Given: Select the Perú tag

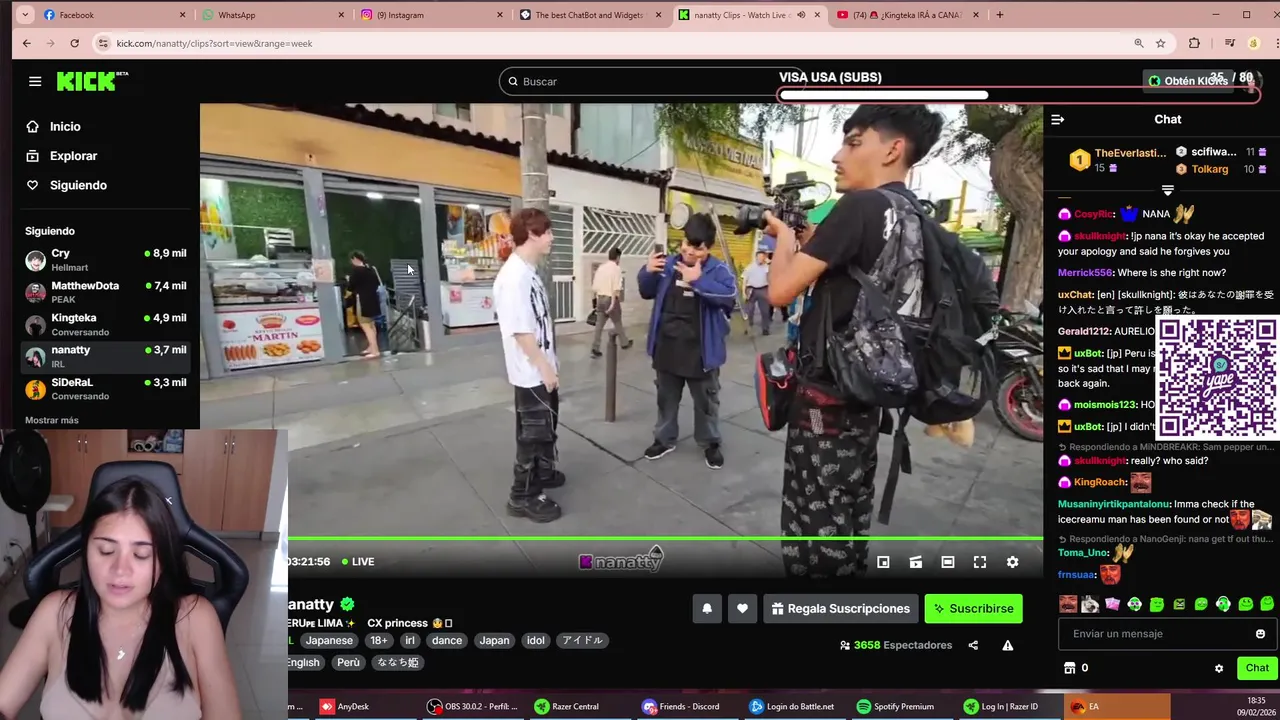Looking at the screenshot, I should click(348, 662).
